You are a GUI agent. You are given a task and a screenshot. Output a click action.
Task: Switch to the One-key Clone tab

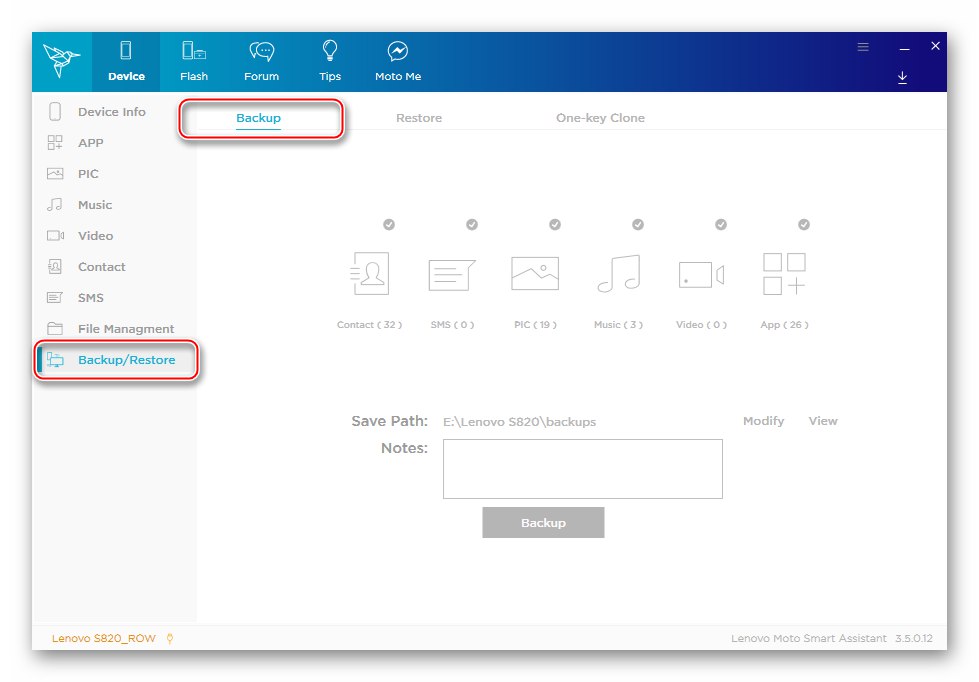point(600,118)
